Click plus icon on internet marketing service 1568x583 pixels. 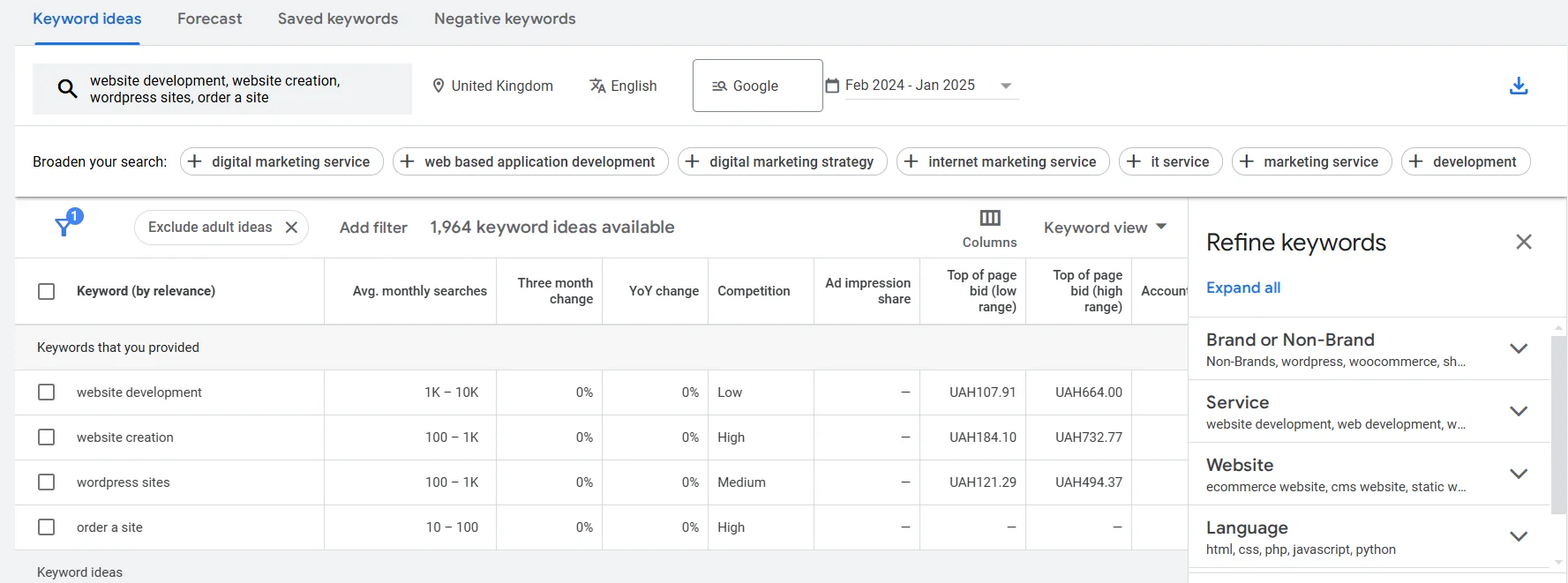click(x=912, y=161)
